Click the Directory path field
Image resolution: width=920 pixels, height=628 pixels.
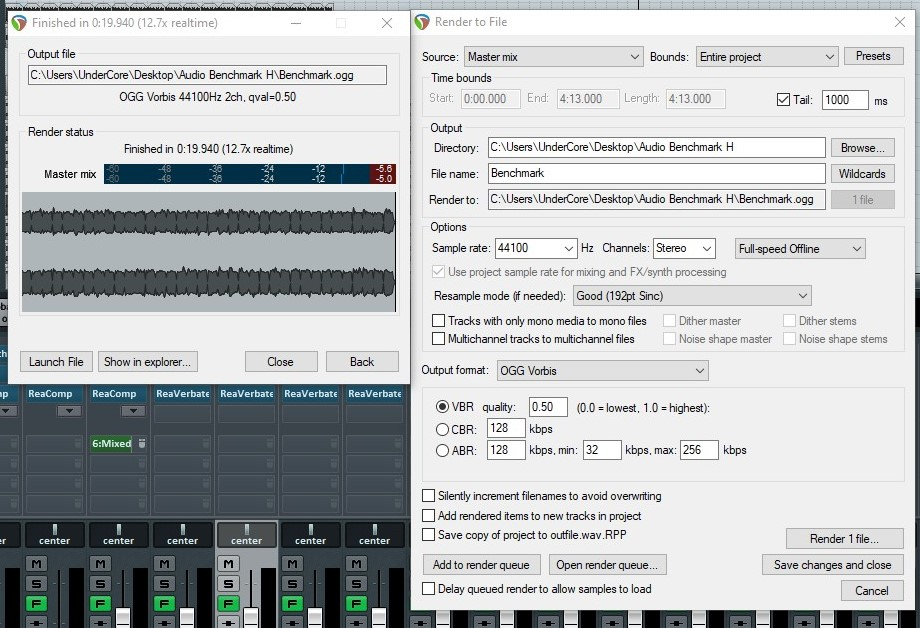click(x=657, y=147)
